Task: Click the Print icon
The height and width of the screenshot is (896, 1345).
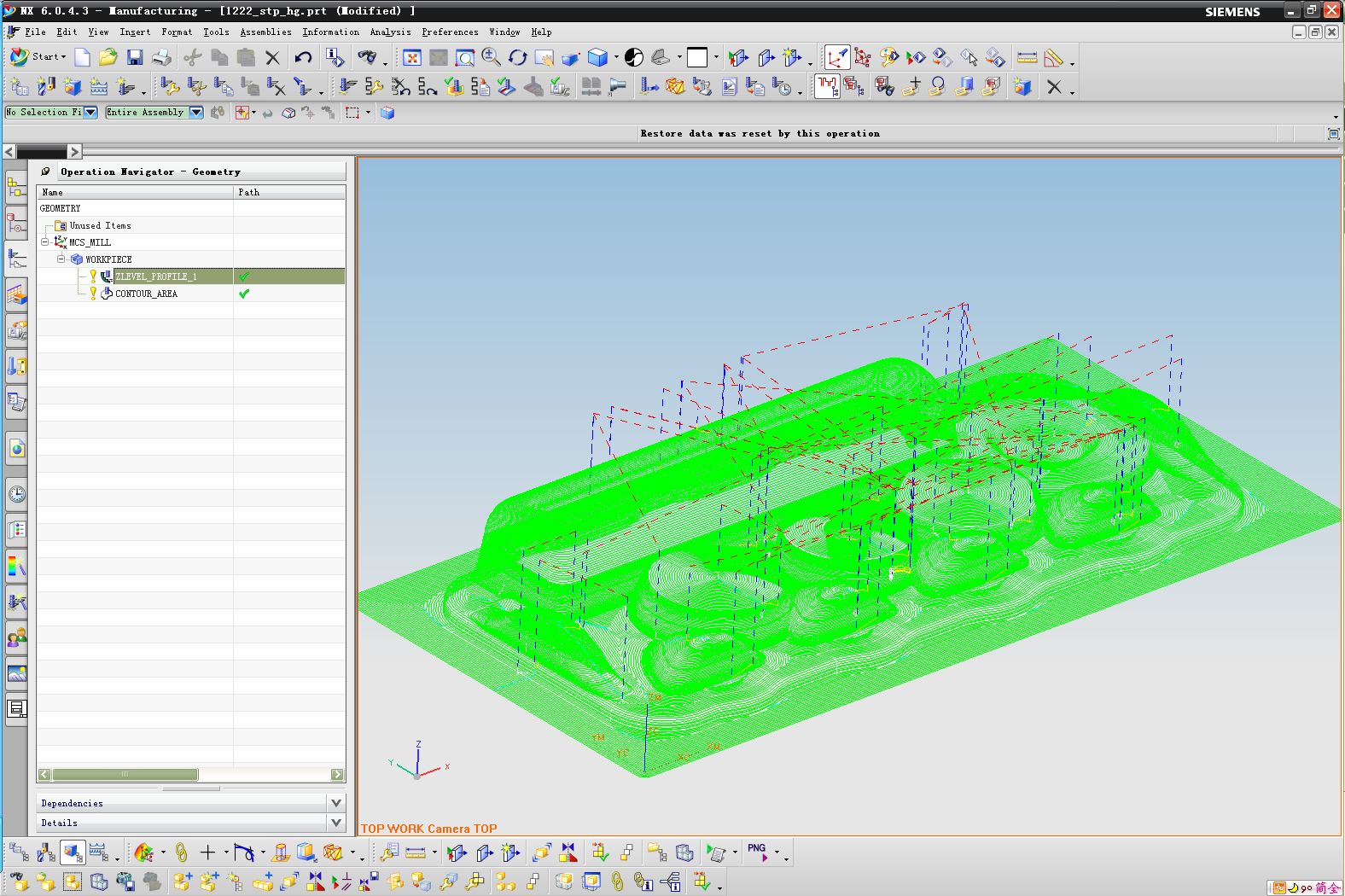Action: tap(161, 57)
